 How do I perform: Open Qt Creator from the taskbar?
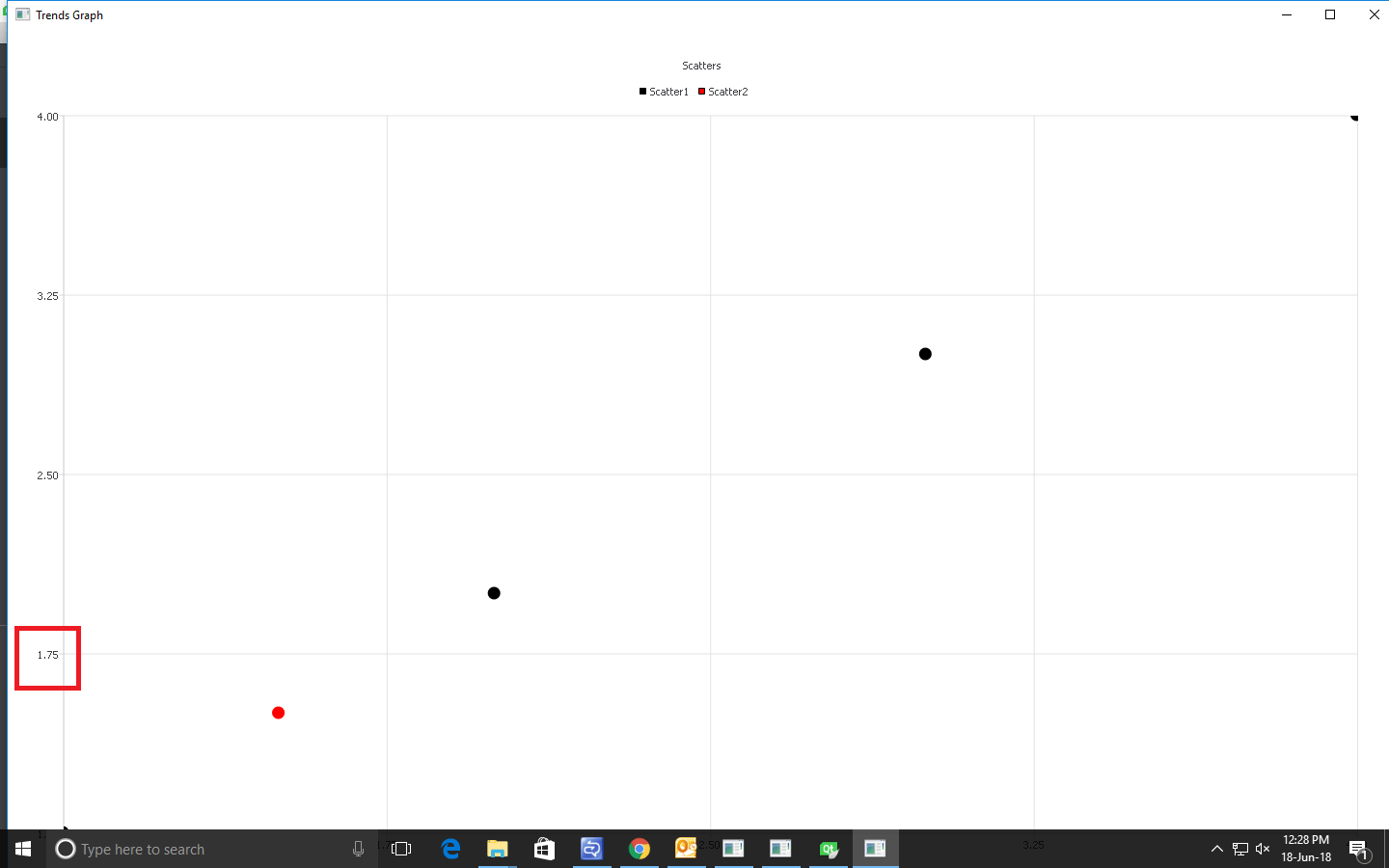pos(828,849)
